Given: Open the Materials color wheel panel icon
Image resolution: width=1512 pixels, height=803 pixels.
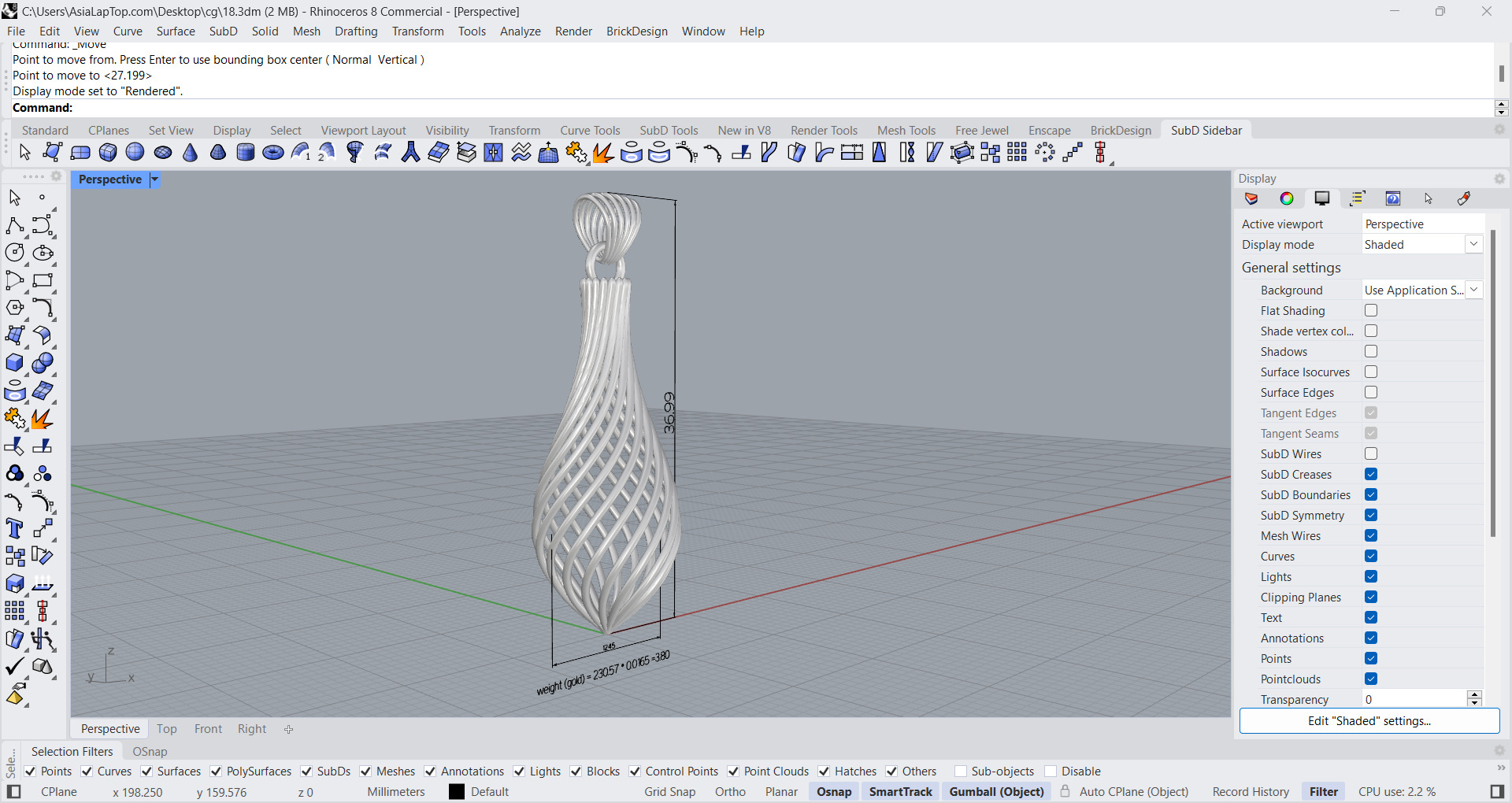Looking at the screenshot, I should click(x=1287, y=198).
